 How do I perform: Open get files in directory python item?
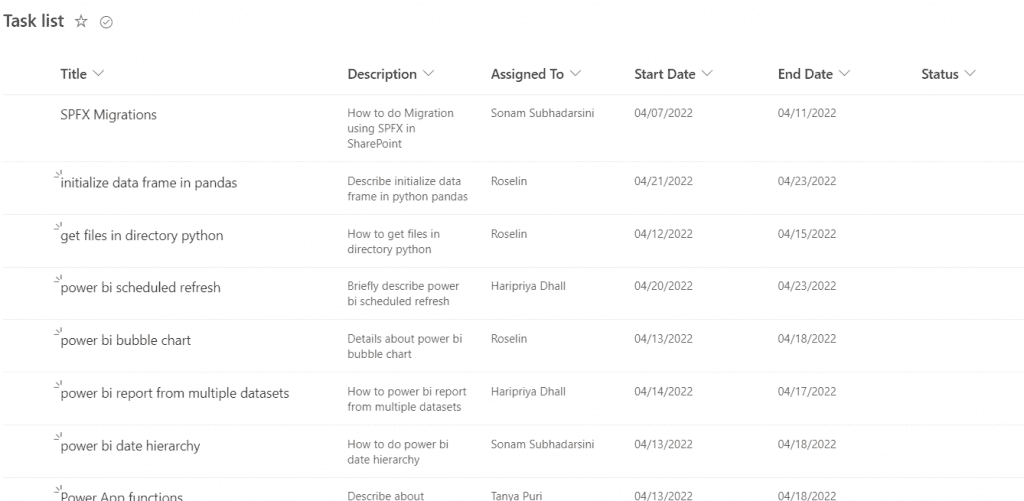pos(142,235)
